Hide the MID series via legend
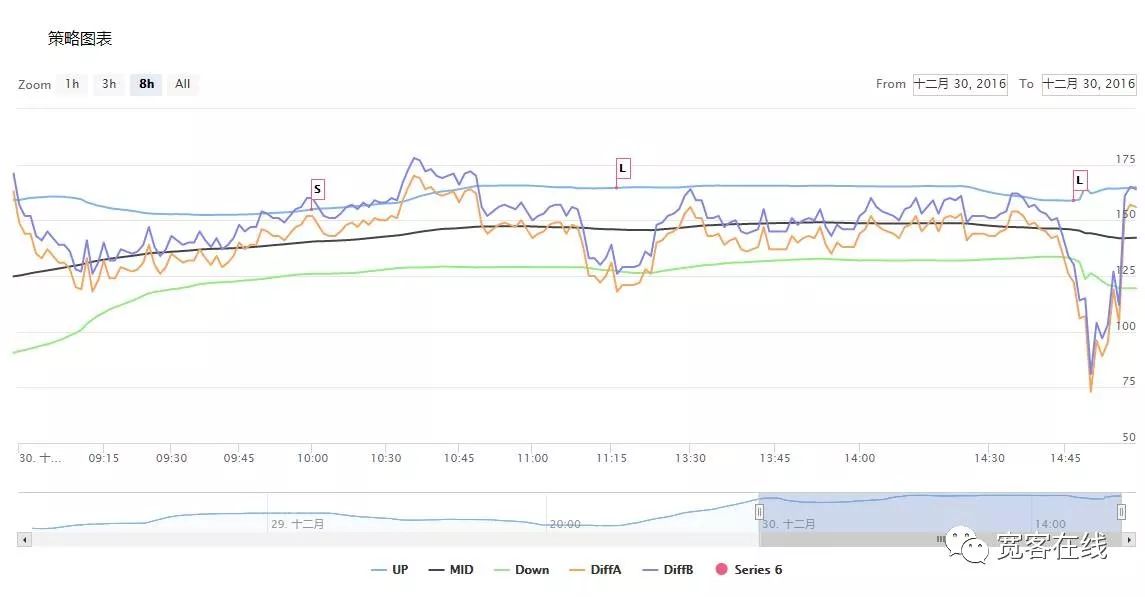This screenshot has height=597, width=1145. pyautogui.click(x=451, y=570)
